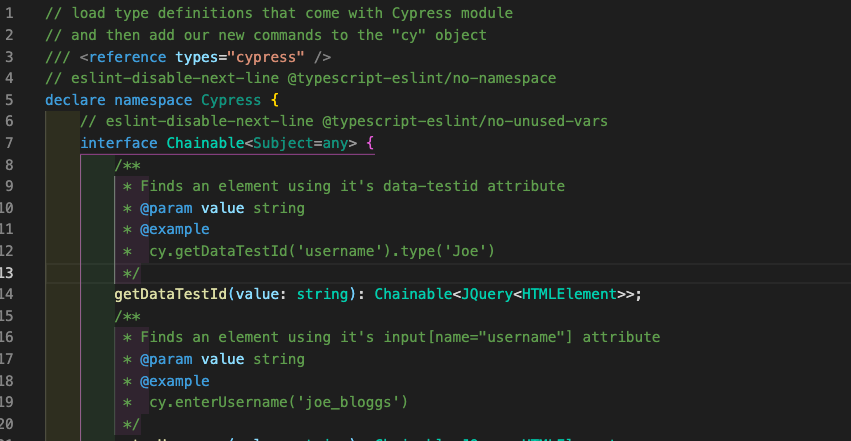Click 'Cypress' identifier after namespace
The height and width of the screenshot is (441, 851).
point(231,100)
